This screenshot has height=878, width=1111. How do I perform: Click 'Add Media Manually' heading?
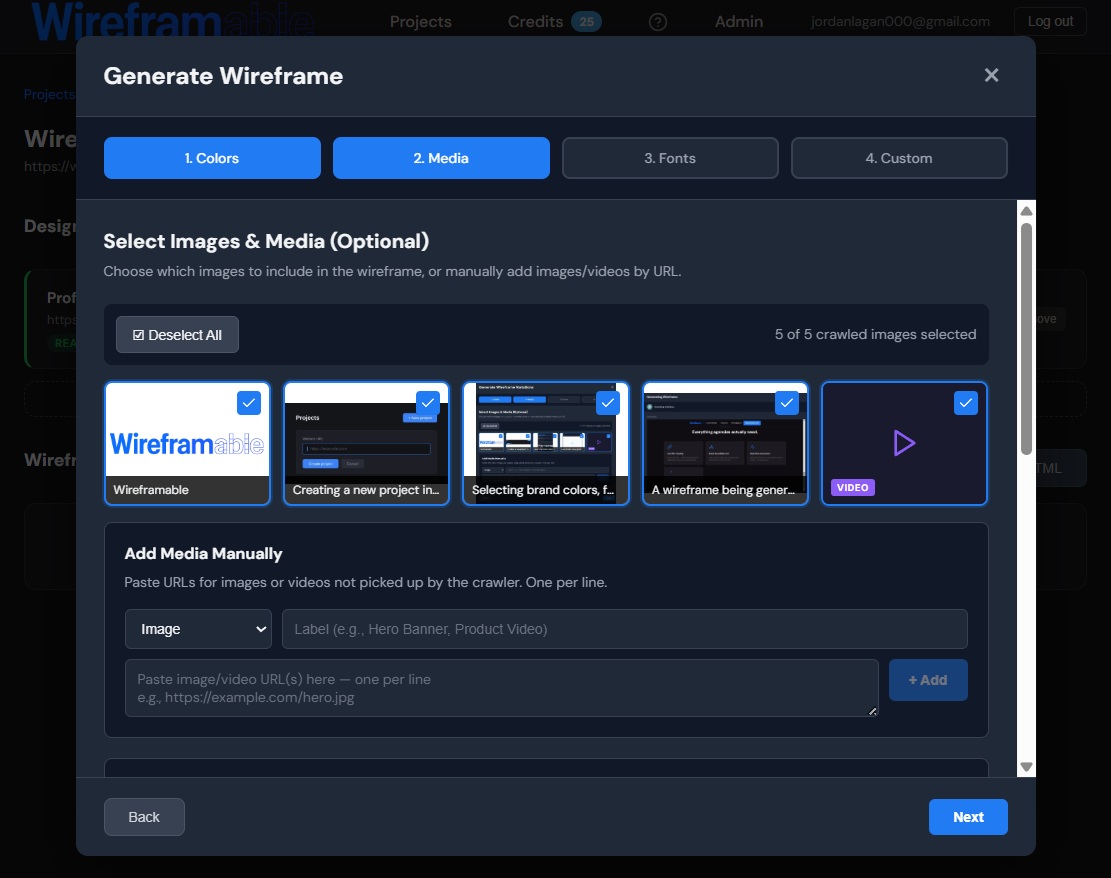(203, 553)
